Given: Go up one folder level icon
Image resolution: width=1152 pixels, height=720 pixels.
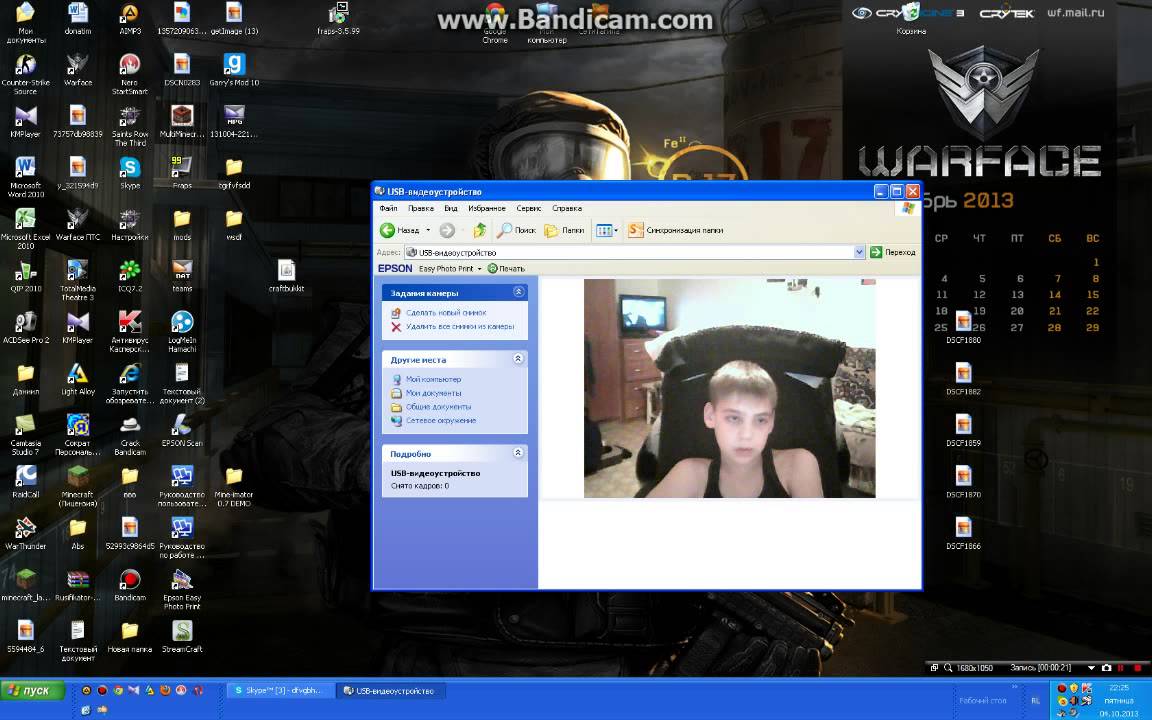Looking at the screenshot, I should click(480, 231).
